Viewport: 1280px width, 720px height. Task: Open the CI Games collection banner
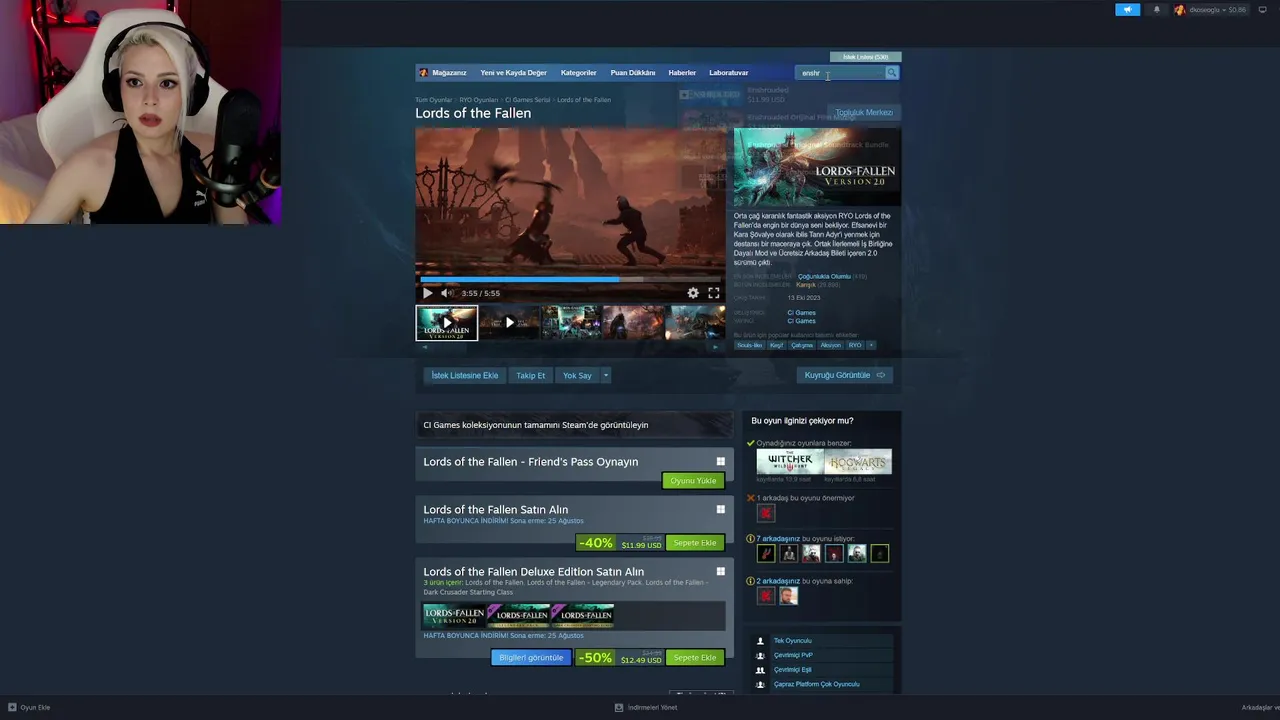(574, 425)
